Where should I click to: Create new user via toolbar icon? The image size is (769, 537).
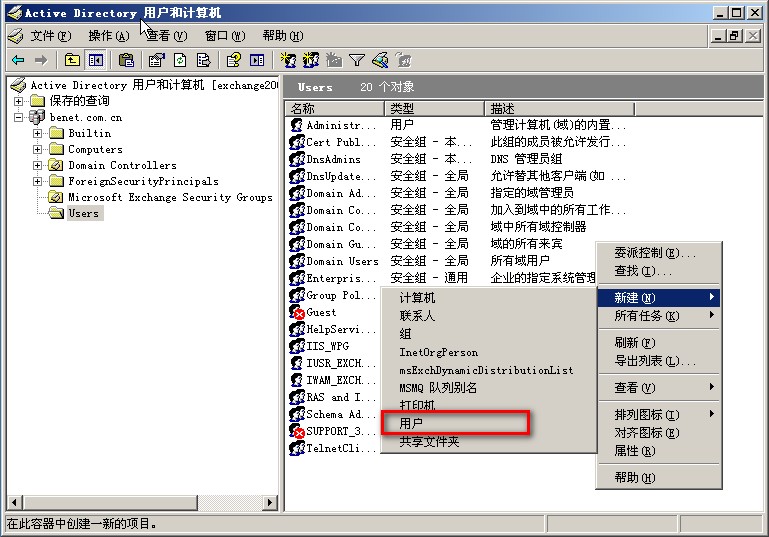tap(288, 60)
